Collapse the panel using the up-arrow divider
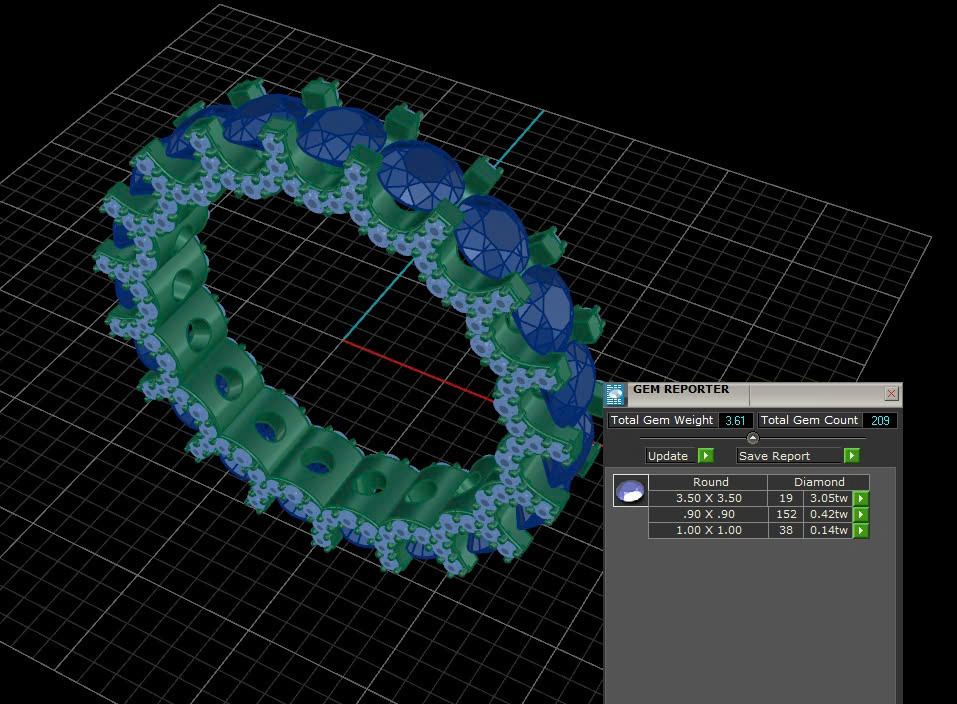 753,438
